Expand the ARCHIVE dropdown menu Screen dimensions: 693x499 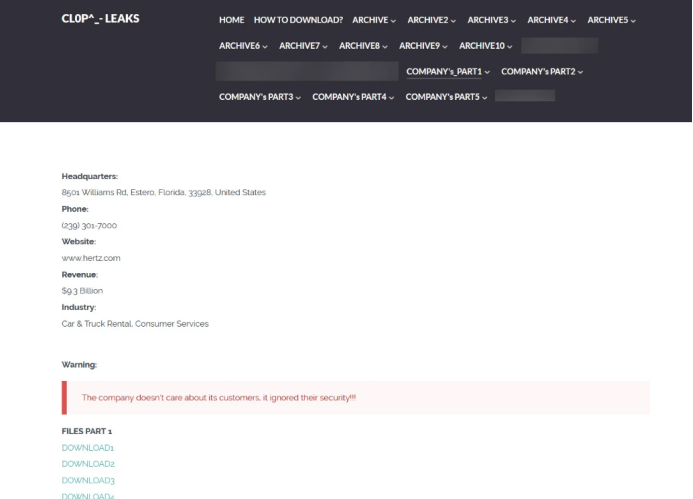click(x=374, y=20)
